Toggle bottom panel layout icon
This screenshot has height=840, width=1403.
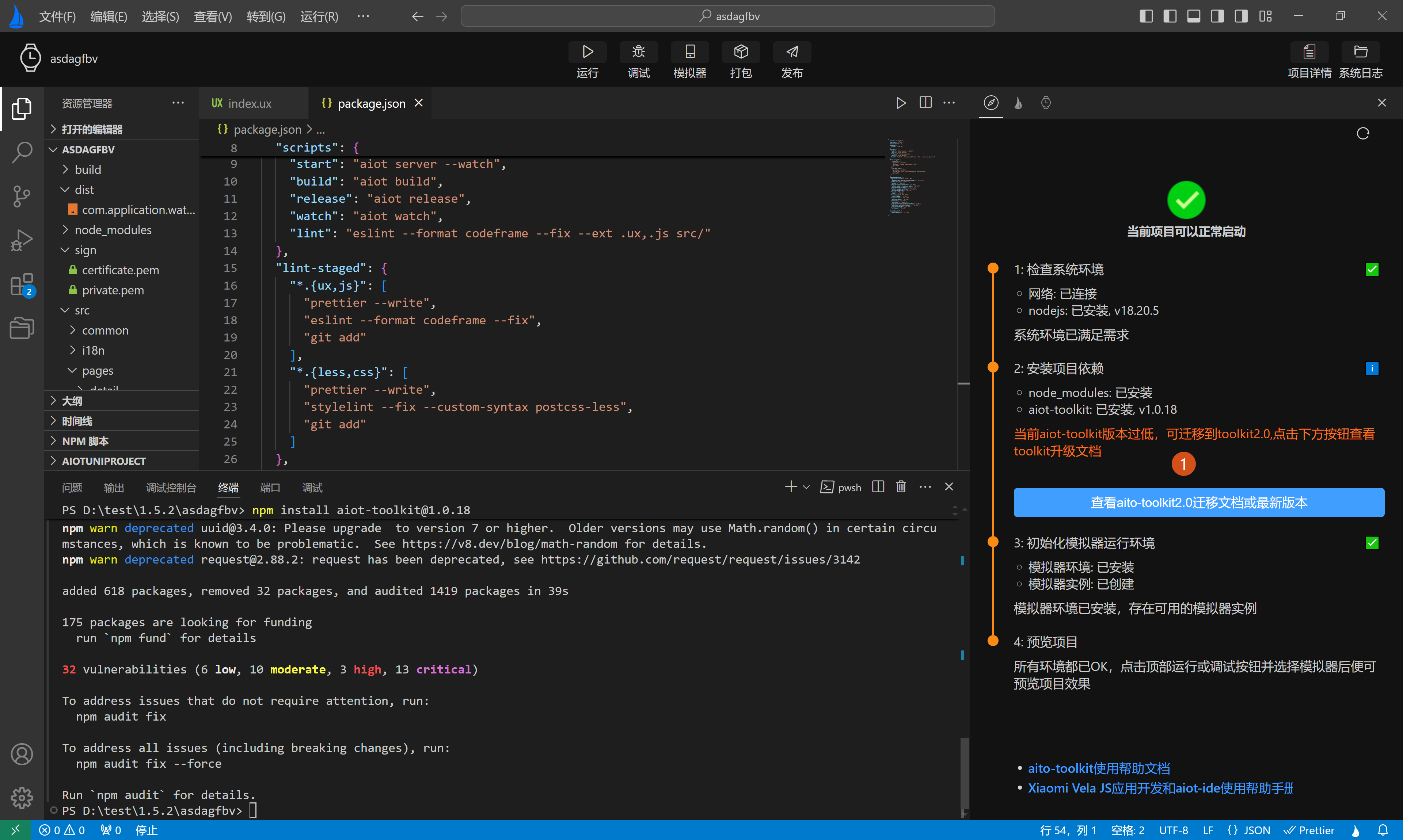1193,16
